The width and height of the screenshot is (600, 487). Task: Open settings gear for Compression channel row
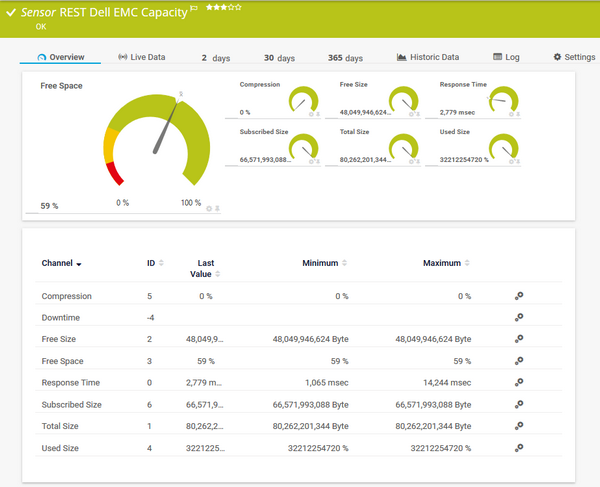(518, 297)
